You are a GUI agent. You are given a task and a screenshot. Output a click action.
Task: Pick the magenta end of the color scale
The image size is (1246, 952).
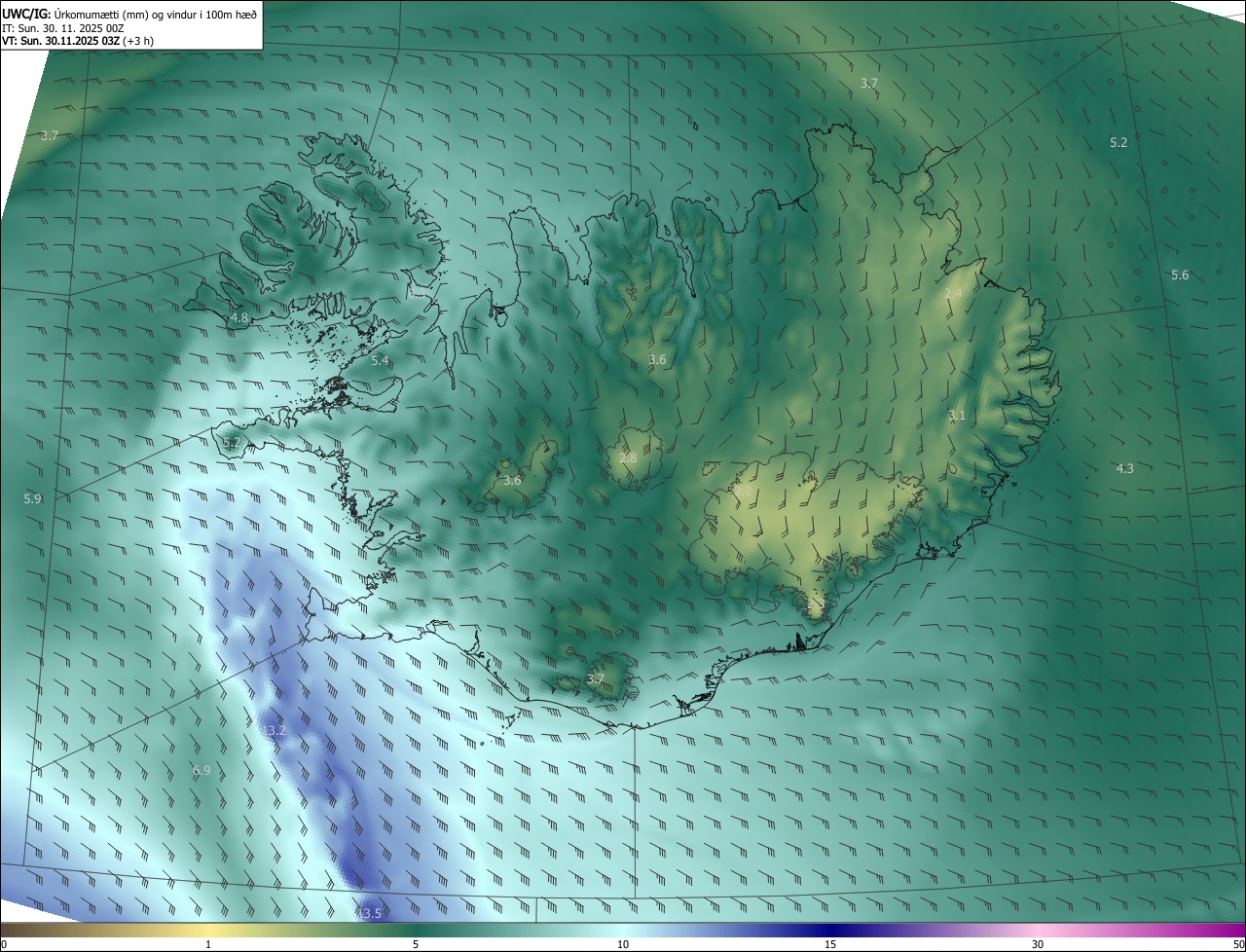1227,930
